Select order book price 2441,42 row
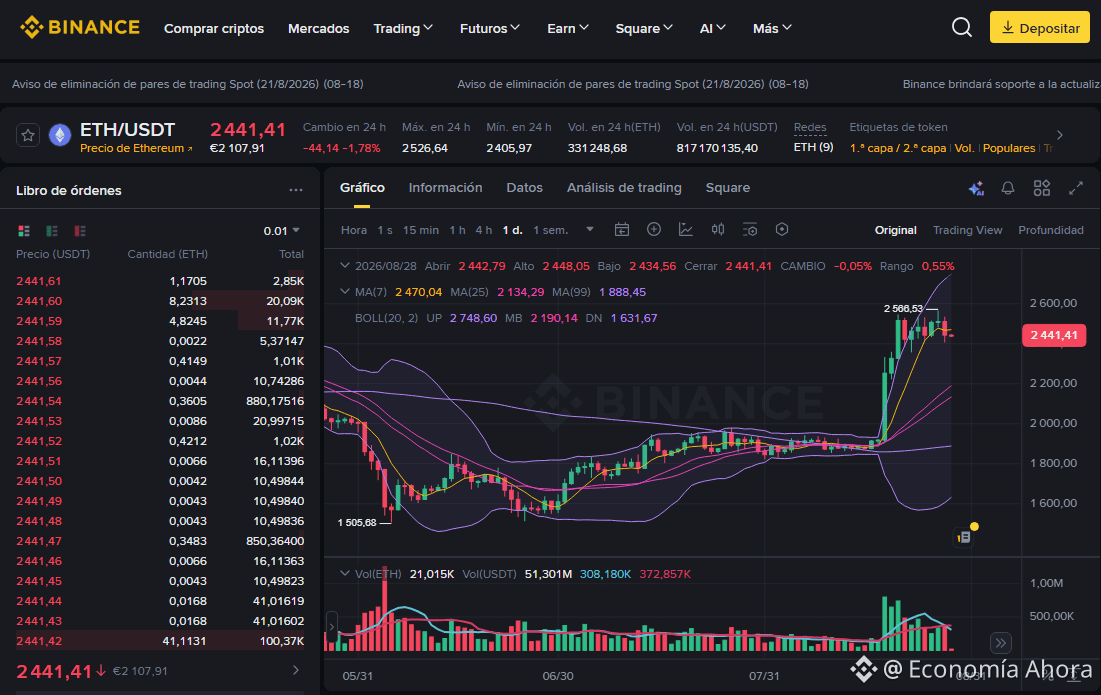Screen dimensions: 1101x695 point(160,641)
